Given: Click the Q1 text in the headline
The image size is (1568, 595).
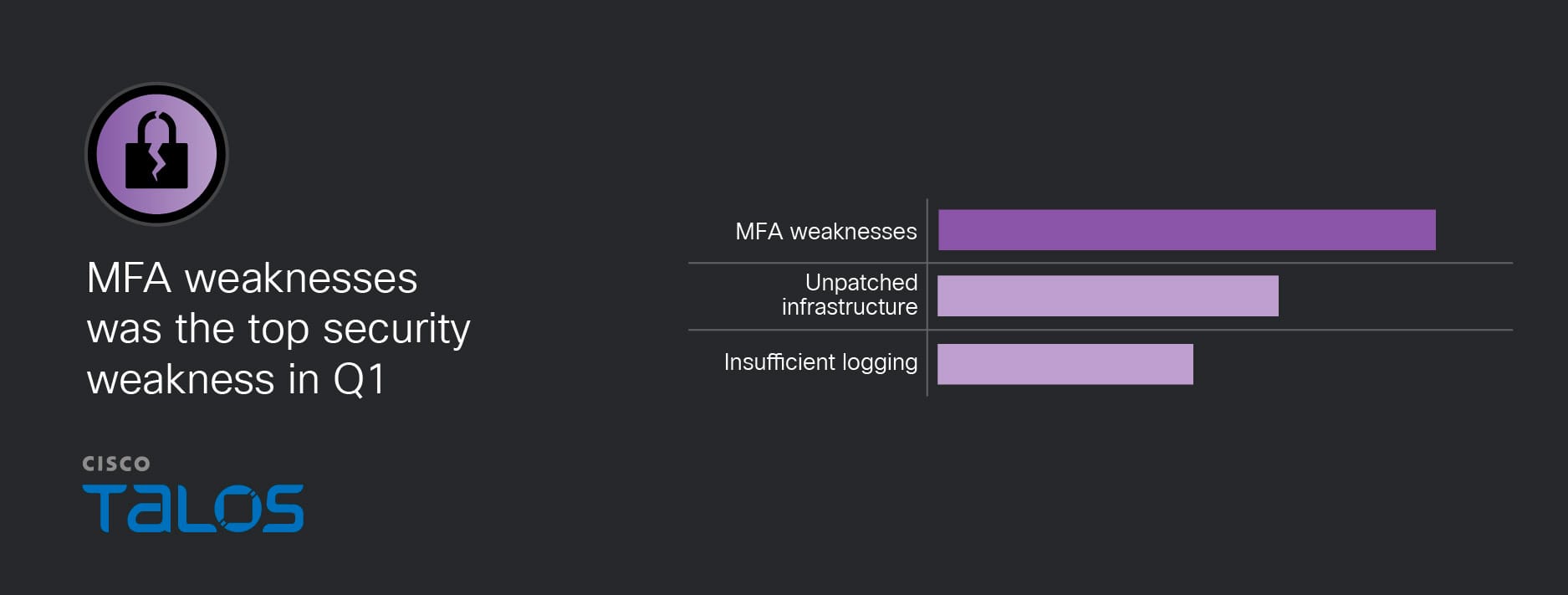Looking at the screenshot, I should tap(359, 380).
